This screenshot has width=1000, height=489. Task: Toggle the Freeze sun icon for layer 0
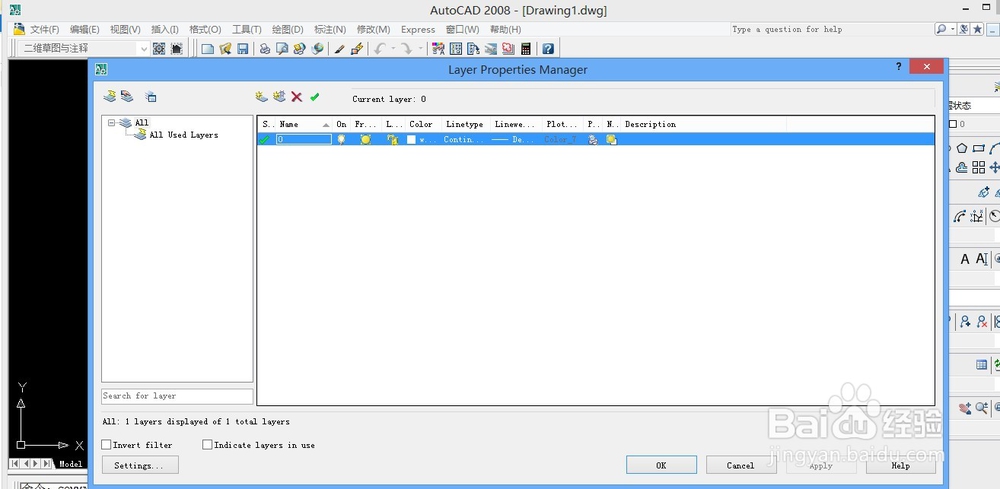365,140
